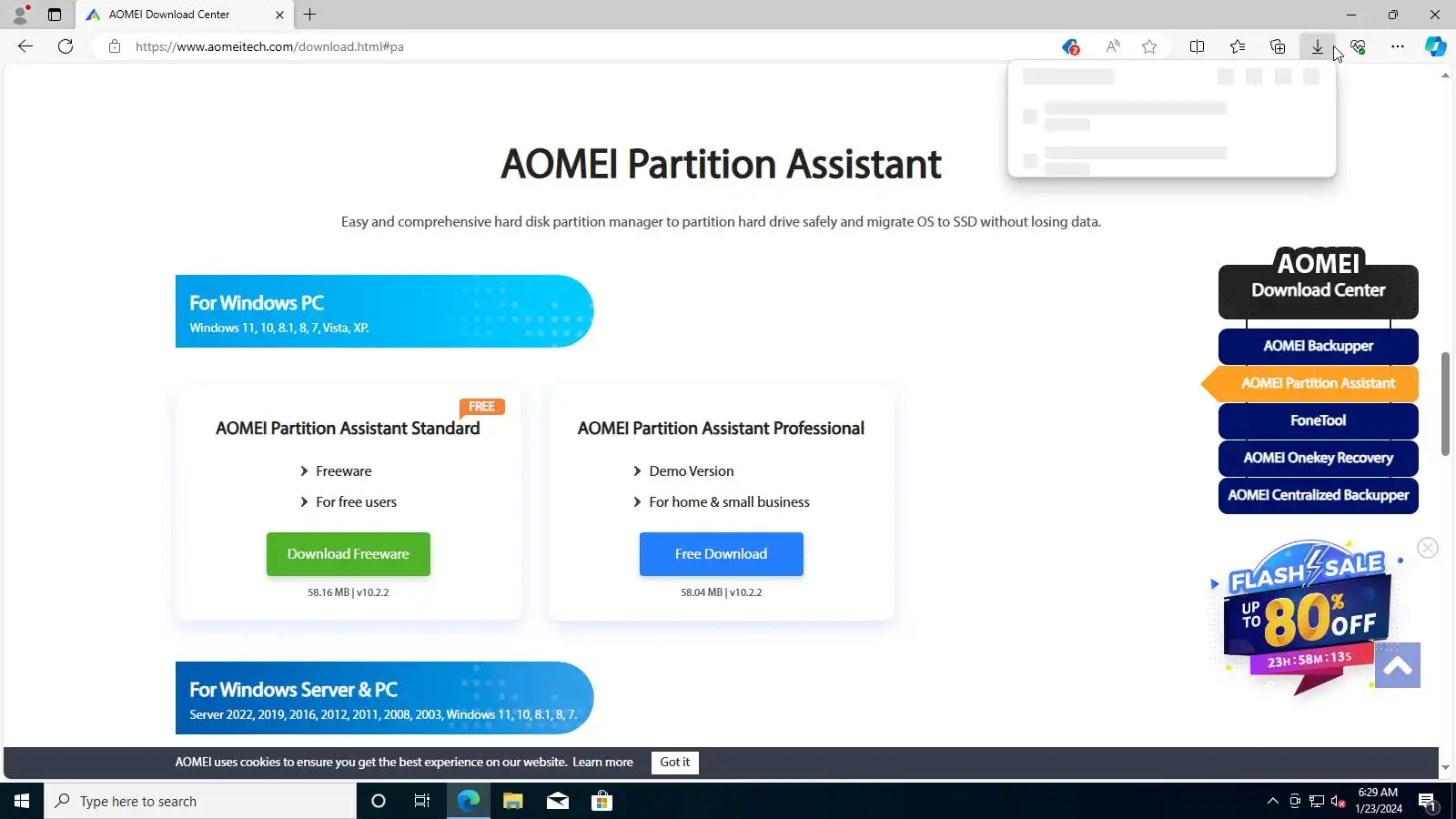Accept cookies with Got it
The width and height of the screenshot is (1456, 819).
pyautogui.click(x=675, y=763)
